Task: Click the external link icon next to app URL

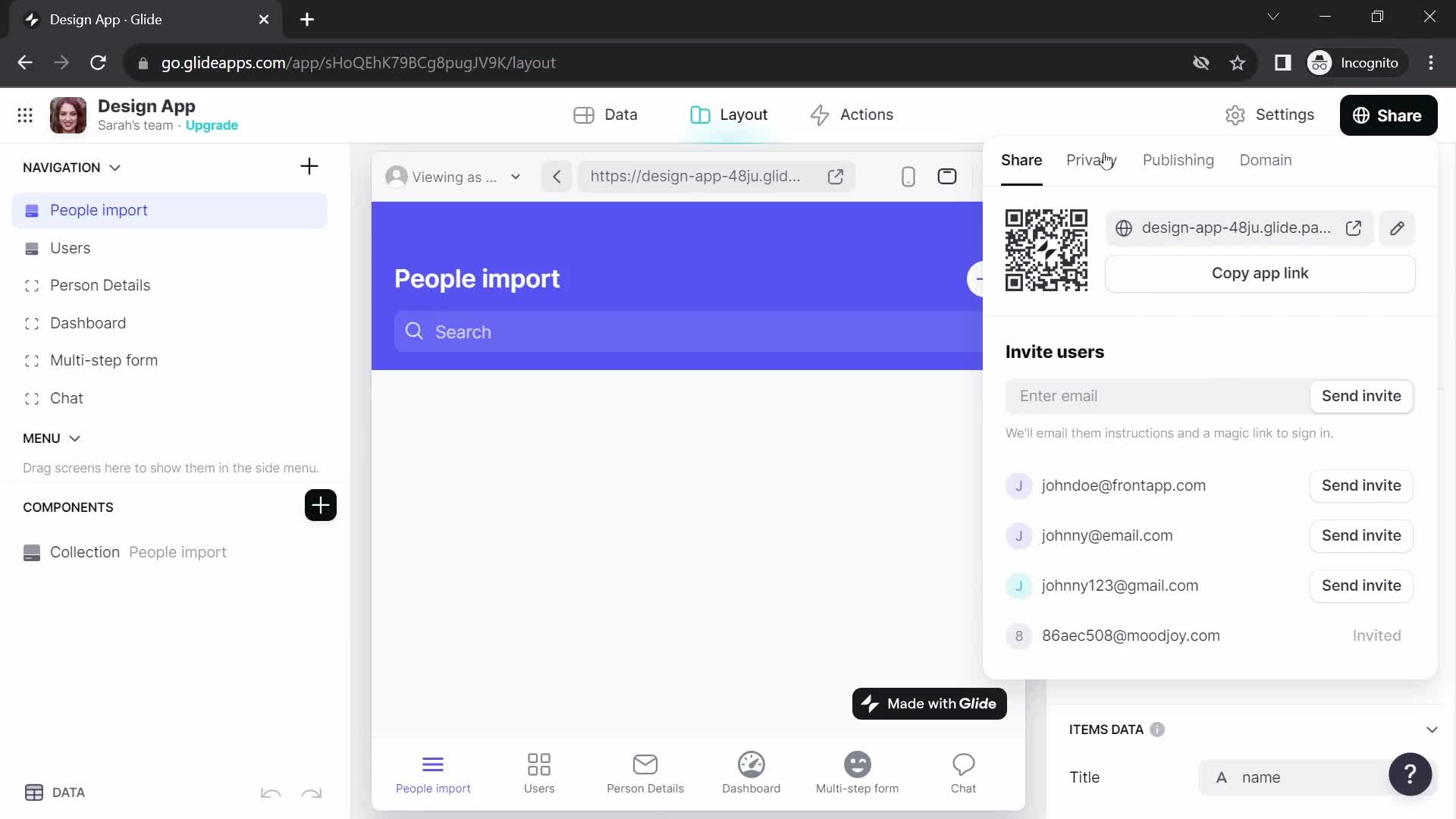Action: pos(1357,228)
